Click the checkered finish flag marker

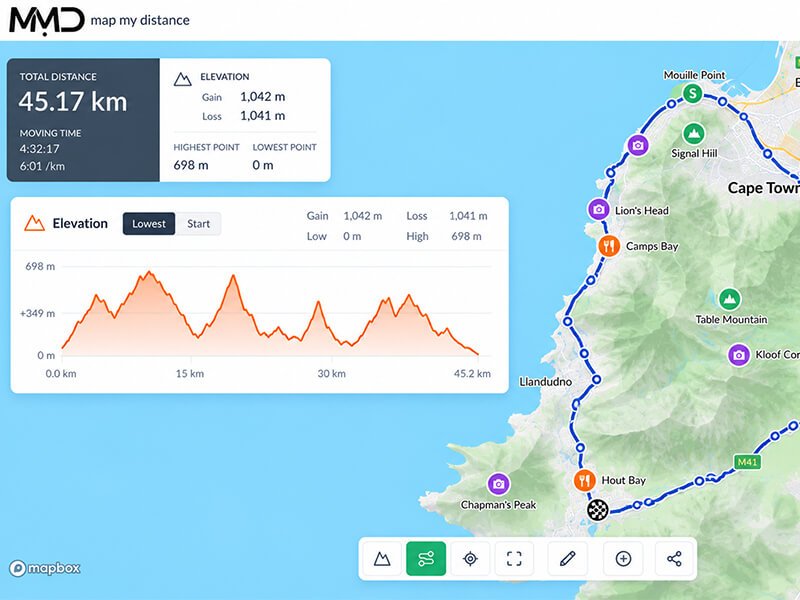[x=597, y=510]
